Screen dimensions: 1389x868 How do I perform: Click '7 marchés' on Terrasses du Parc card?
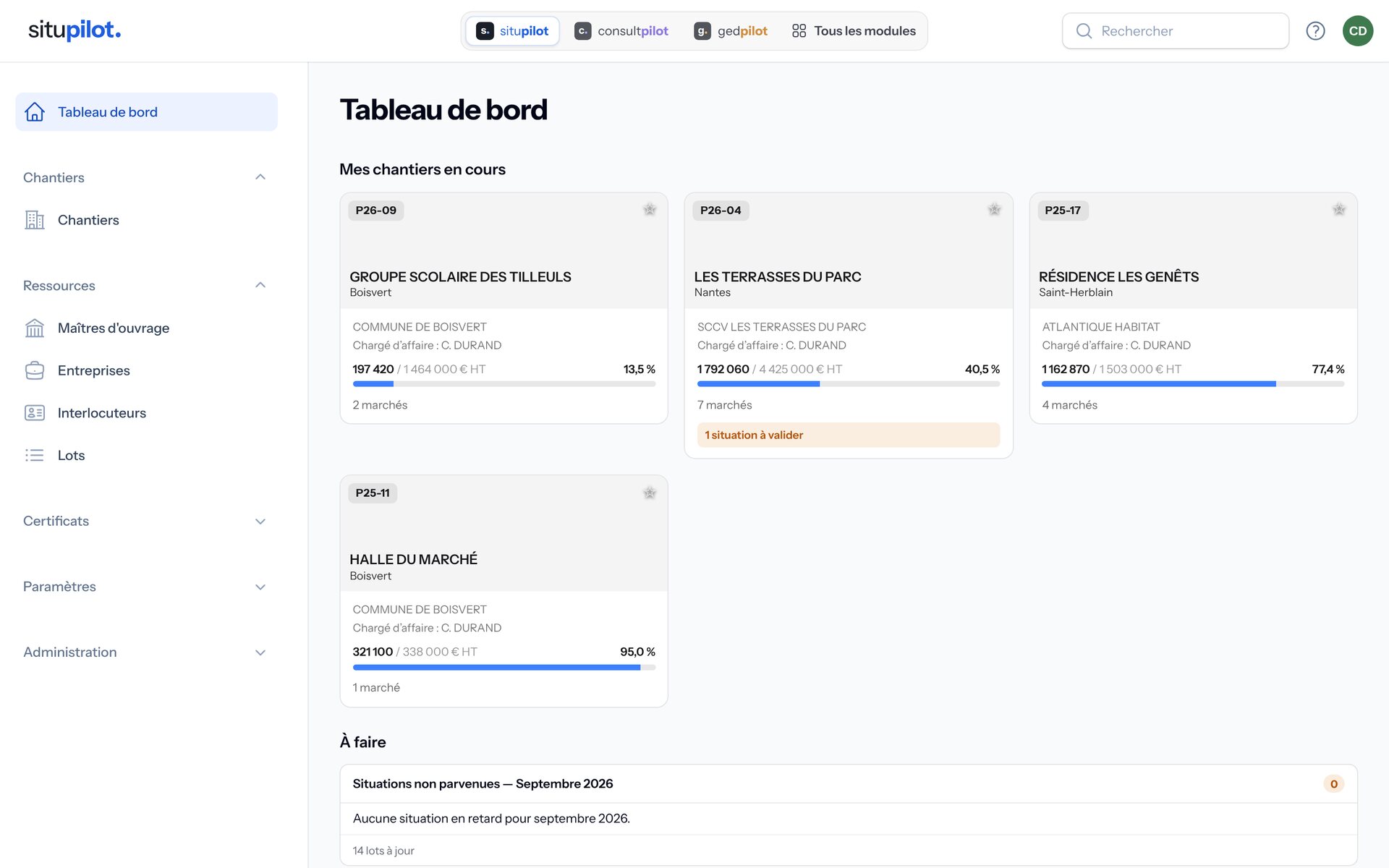click(724, 405)
